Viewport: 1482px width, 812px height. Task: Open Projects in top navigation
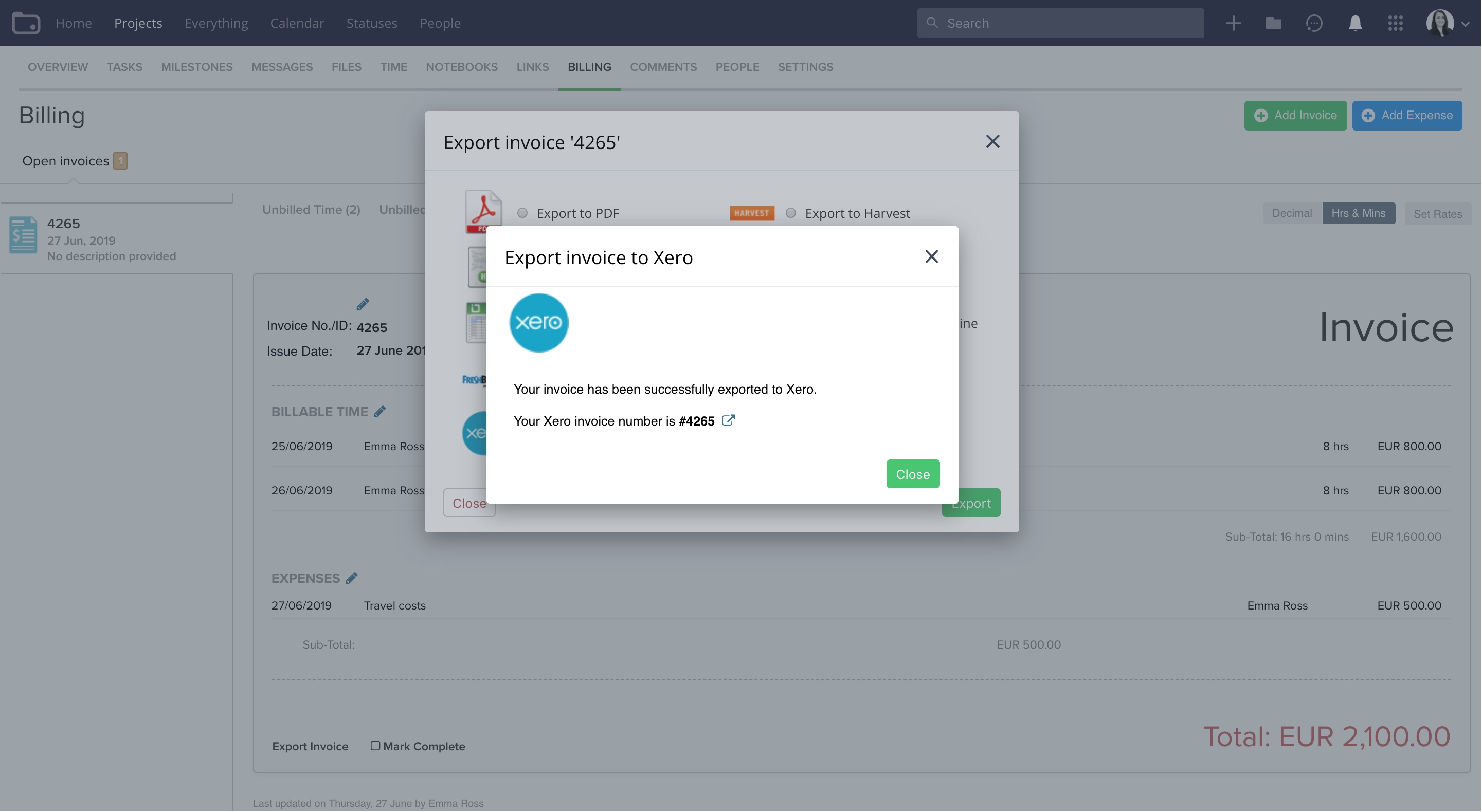tap(138, 23)
